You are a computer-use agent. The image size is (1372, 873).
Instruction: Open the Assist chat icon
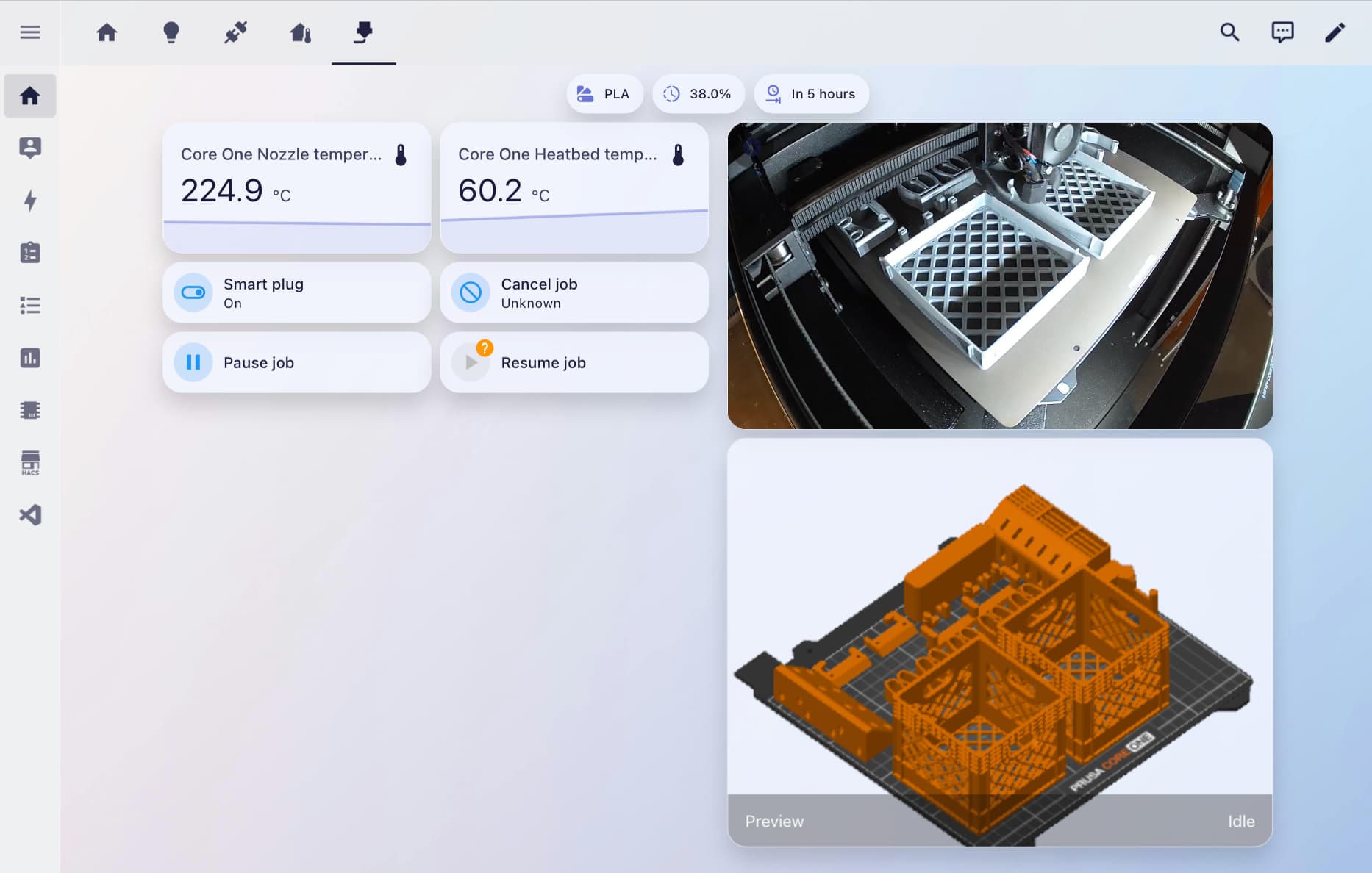point(1282,32)
